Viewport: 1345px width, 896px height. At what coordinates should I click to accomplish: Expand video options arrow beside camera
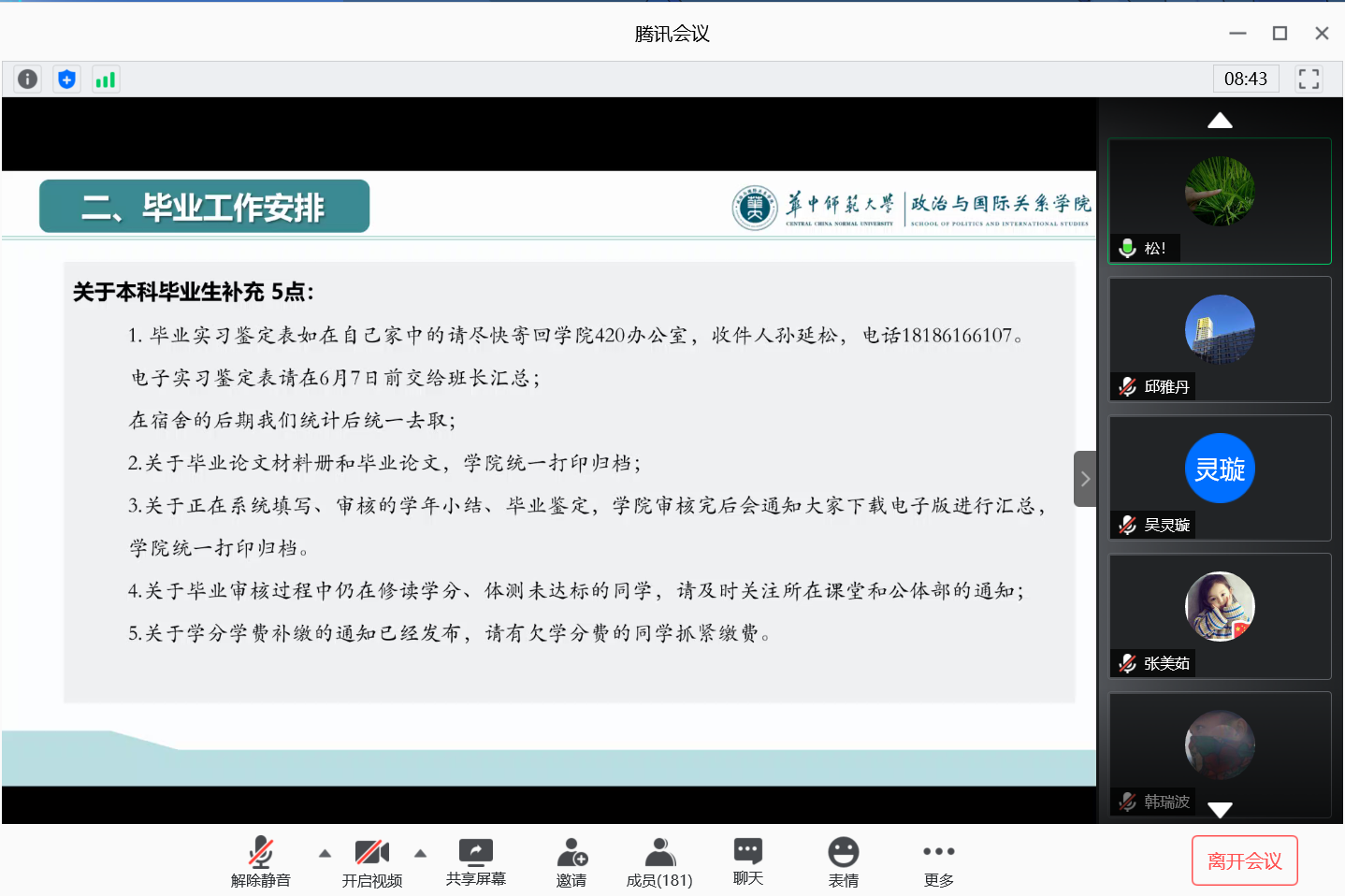[x=421, y=853]
